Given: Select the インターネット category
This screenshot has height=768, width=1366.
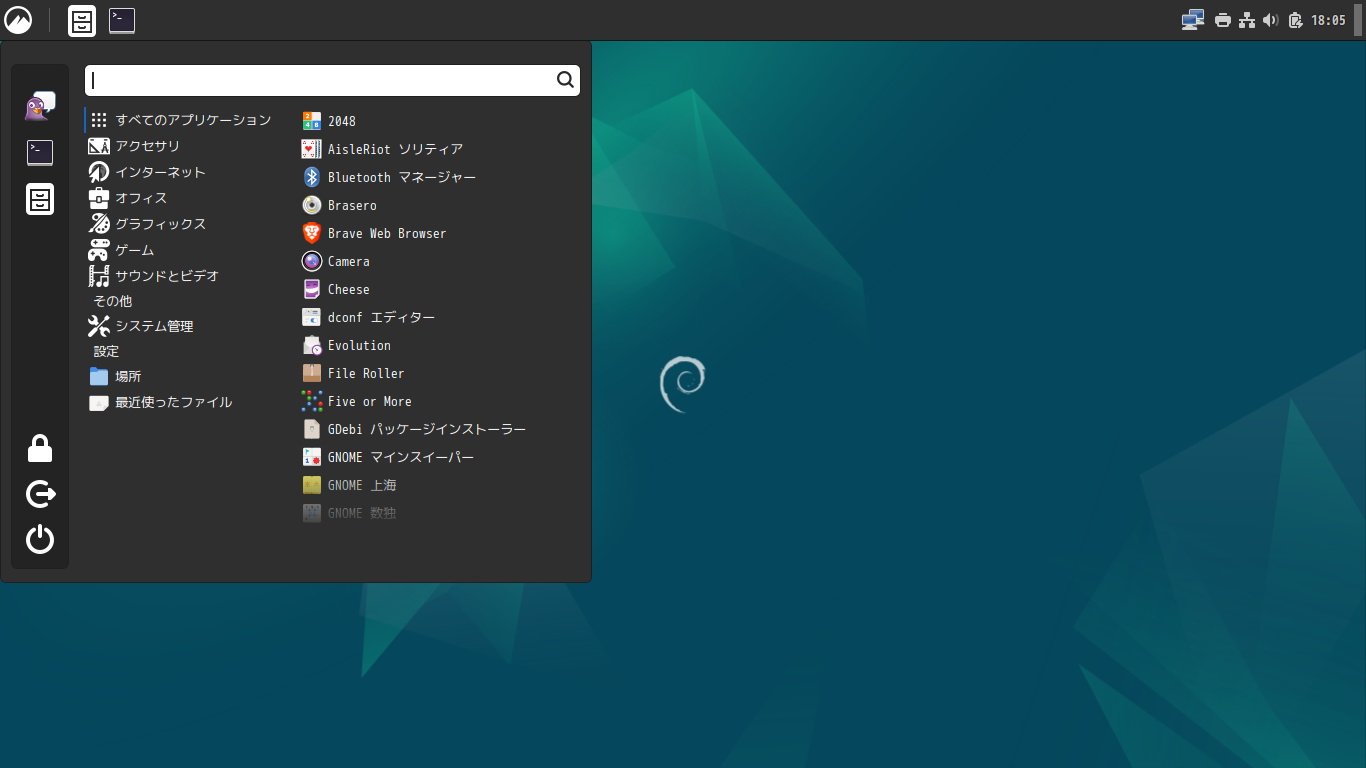Looking at the screenshot, I should 159,172.
